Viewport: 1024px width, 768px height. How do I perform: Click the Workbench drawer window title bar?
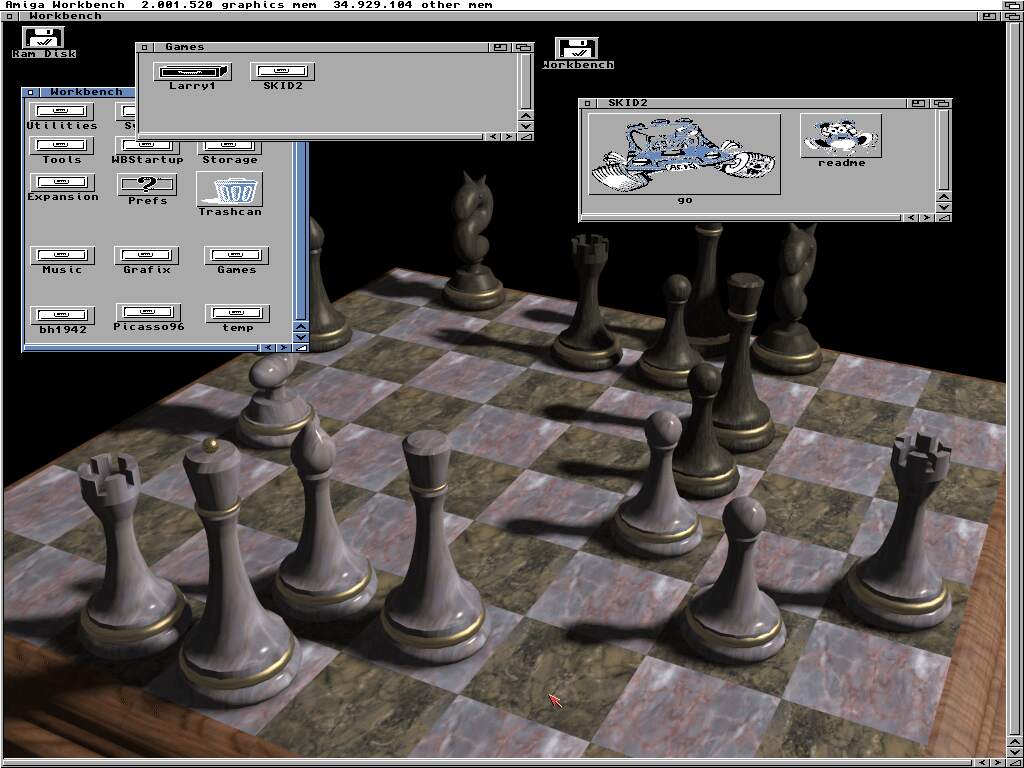pyautogui.click(x=86, y=92)
